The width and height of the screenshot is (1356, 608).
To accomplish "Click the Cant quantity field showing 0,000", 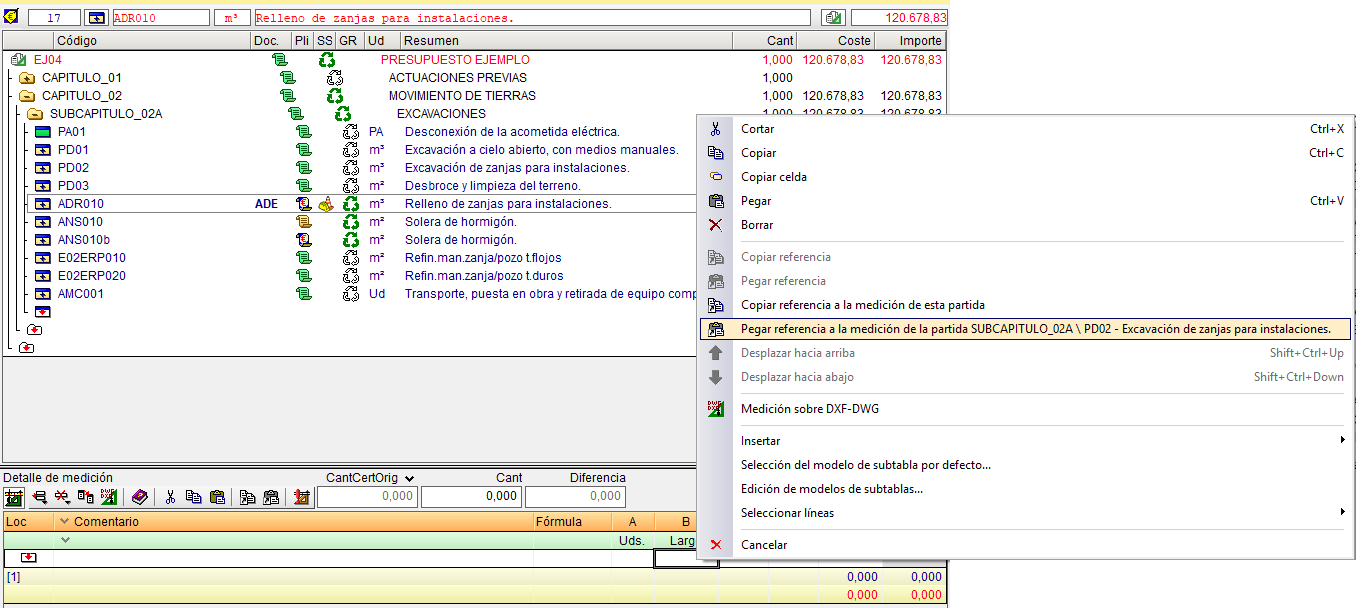I will coord(470,497).
